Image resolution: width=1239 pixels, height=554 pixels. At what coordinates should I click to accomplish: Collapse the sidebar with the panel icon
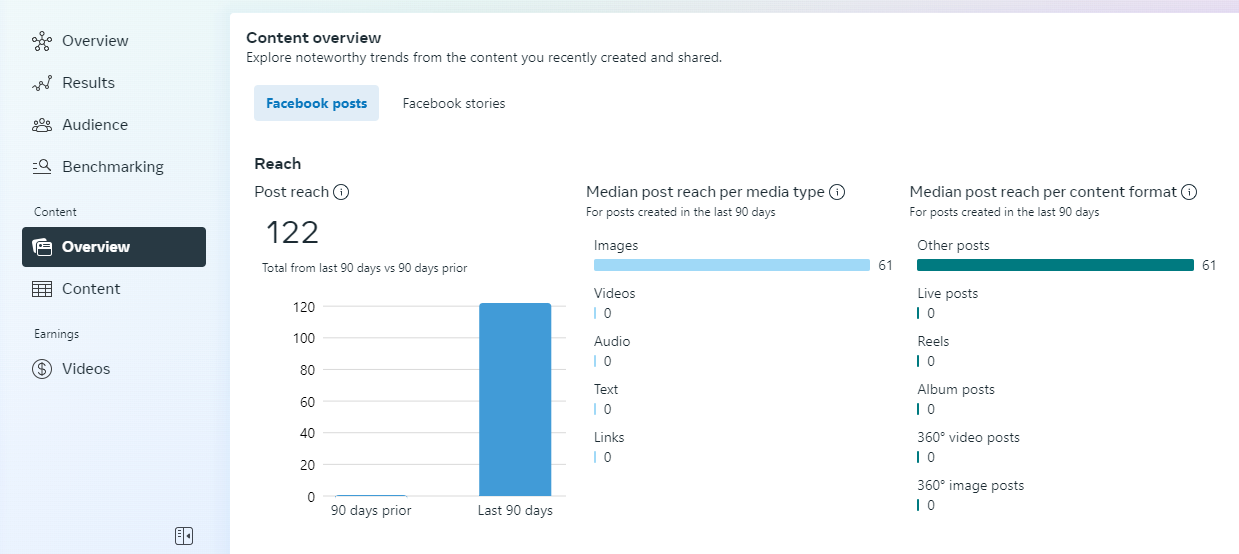(183, 536)
